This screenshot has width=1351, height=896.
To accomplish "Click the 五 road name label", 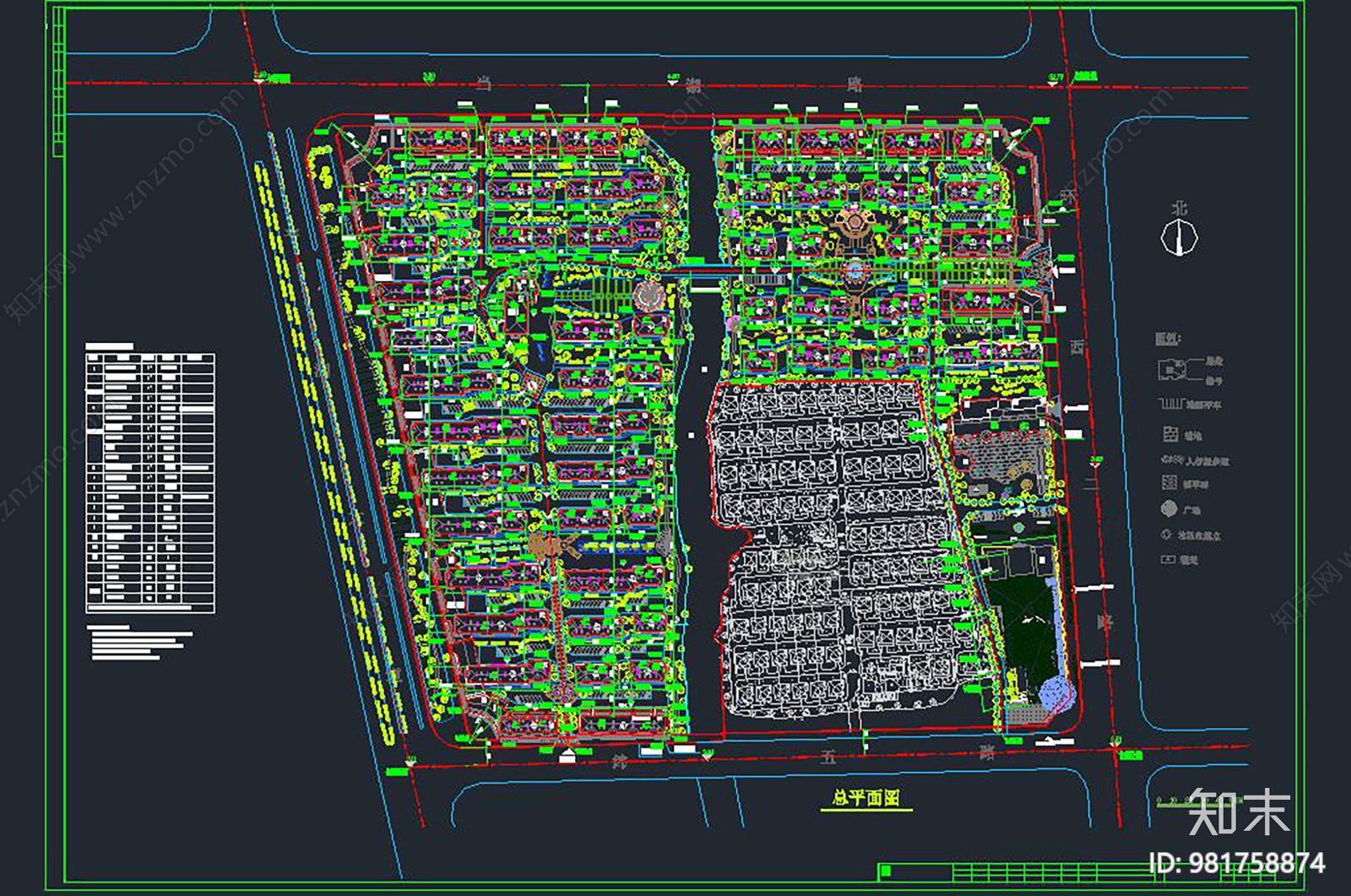I will pos(828,758).
